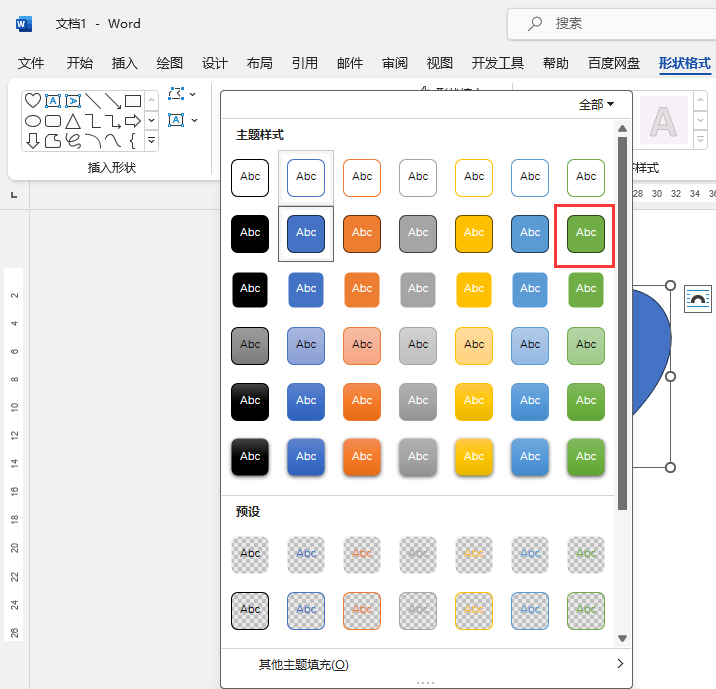This screenshot has width=716, height=689.
Task: Select the heart shape in shapes gallery
Action: (x=32, y=101)
